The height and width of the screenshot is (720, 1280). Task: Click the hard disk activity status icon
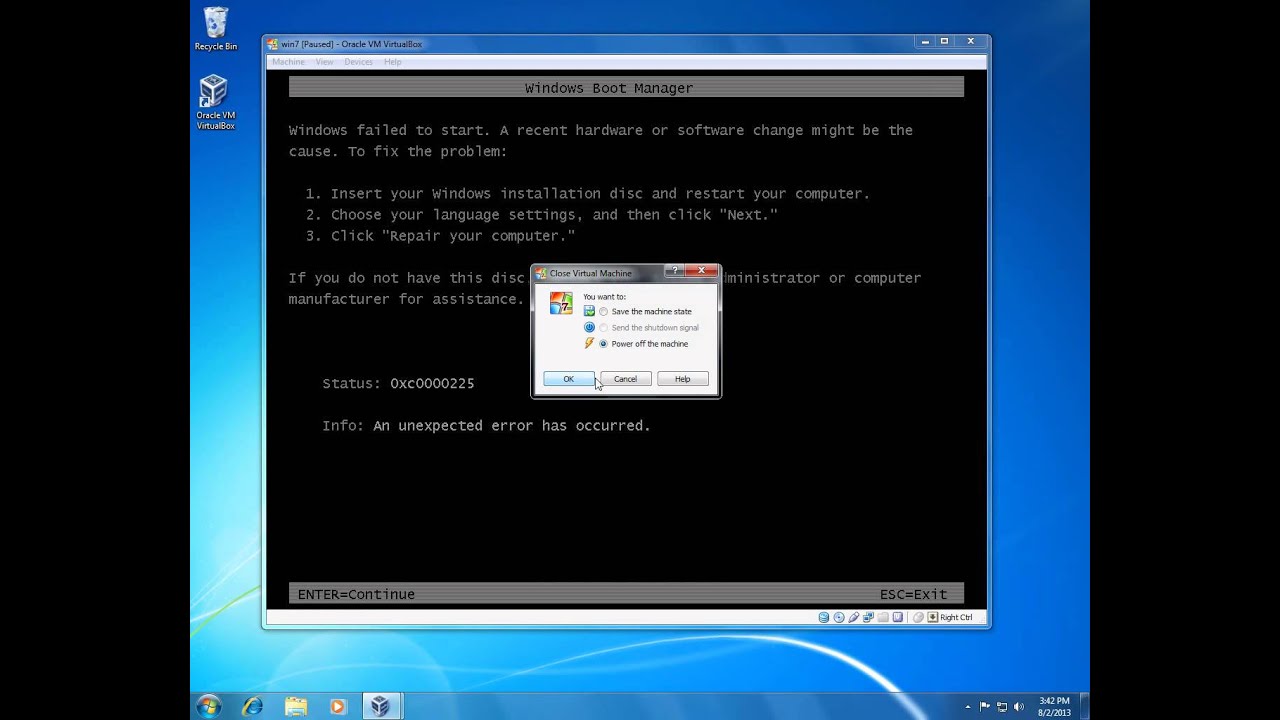824,617
